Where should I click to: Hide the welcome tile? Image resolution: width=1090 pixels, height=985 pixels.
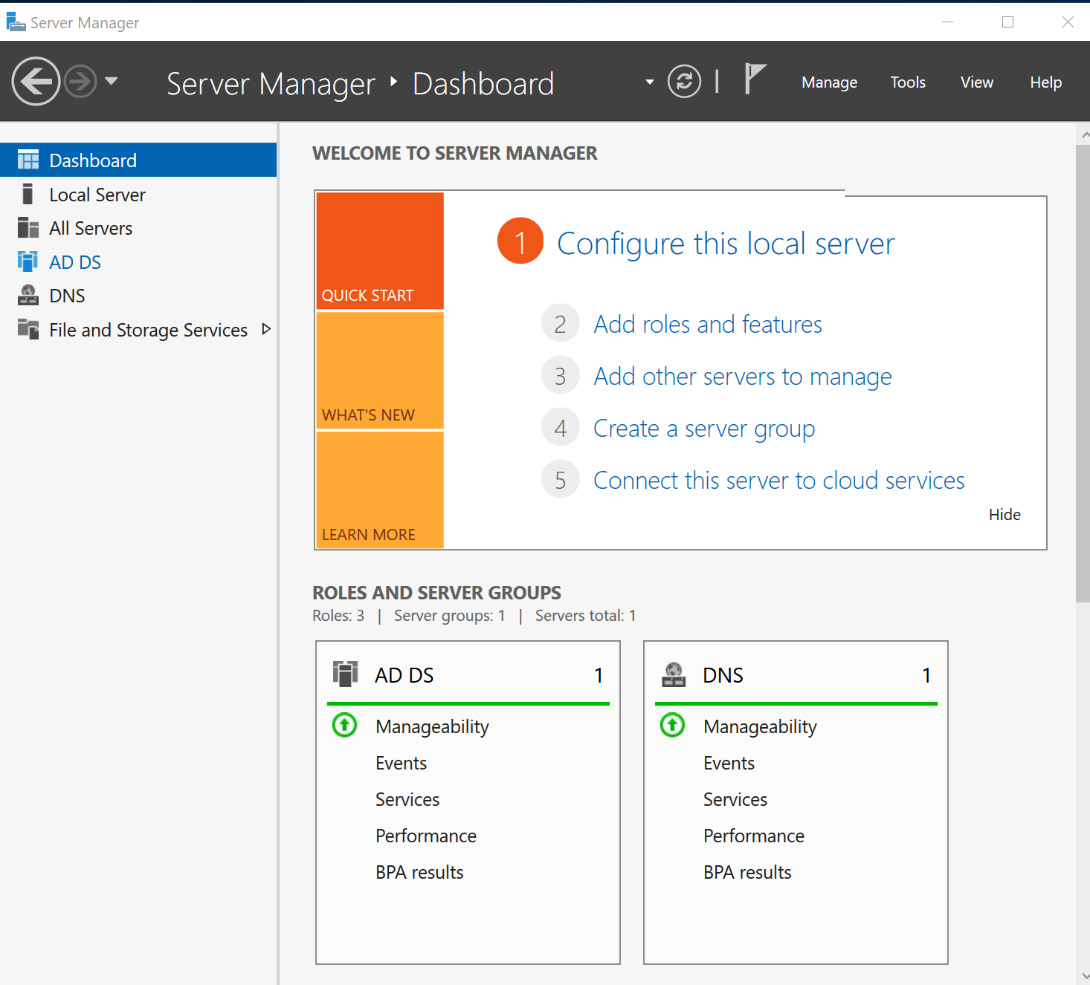click(1004, 514)
